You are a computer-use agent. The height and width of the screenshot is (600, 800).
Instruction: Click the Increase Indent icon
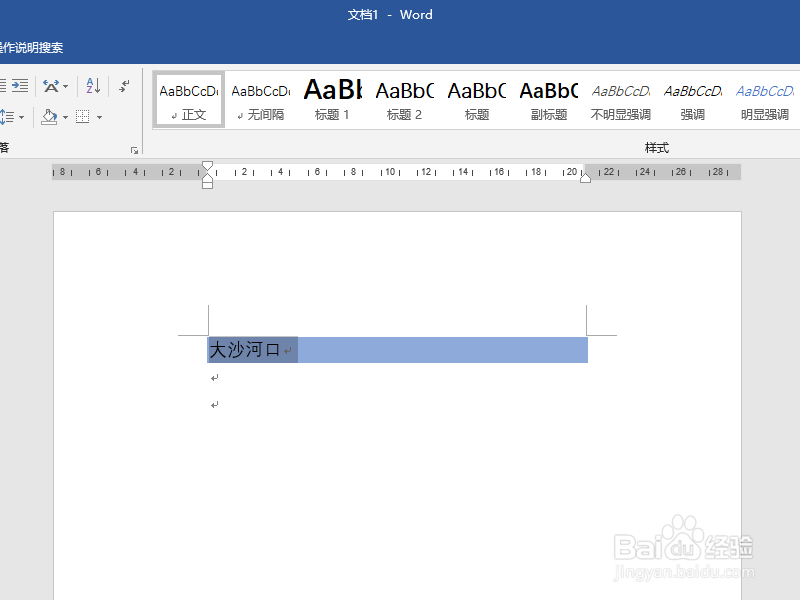coord(20,85)
